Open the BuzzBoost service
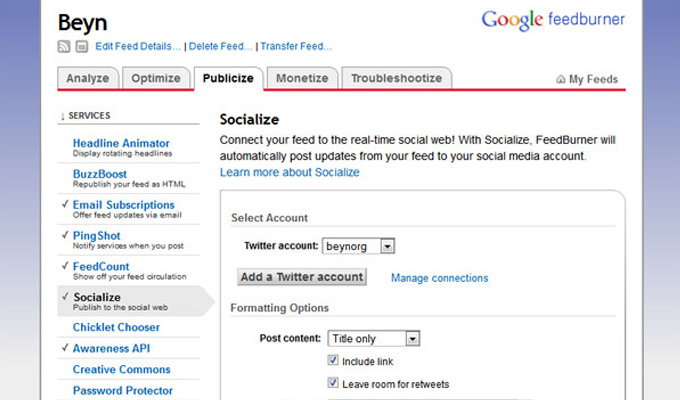Screen dimensions: 680x400 (x=100, y=174)
